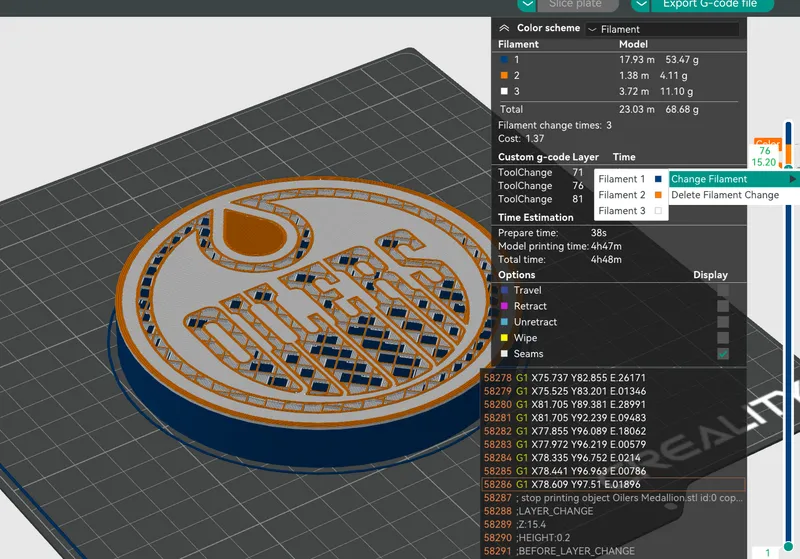Expand the Change Filament submenu arrow

pyautogui.click(x=792, y=179)
